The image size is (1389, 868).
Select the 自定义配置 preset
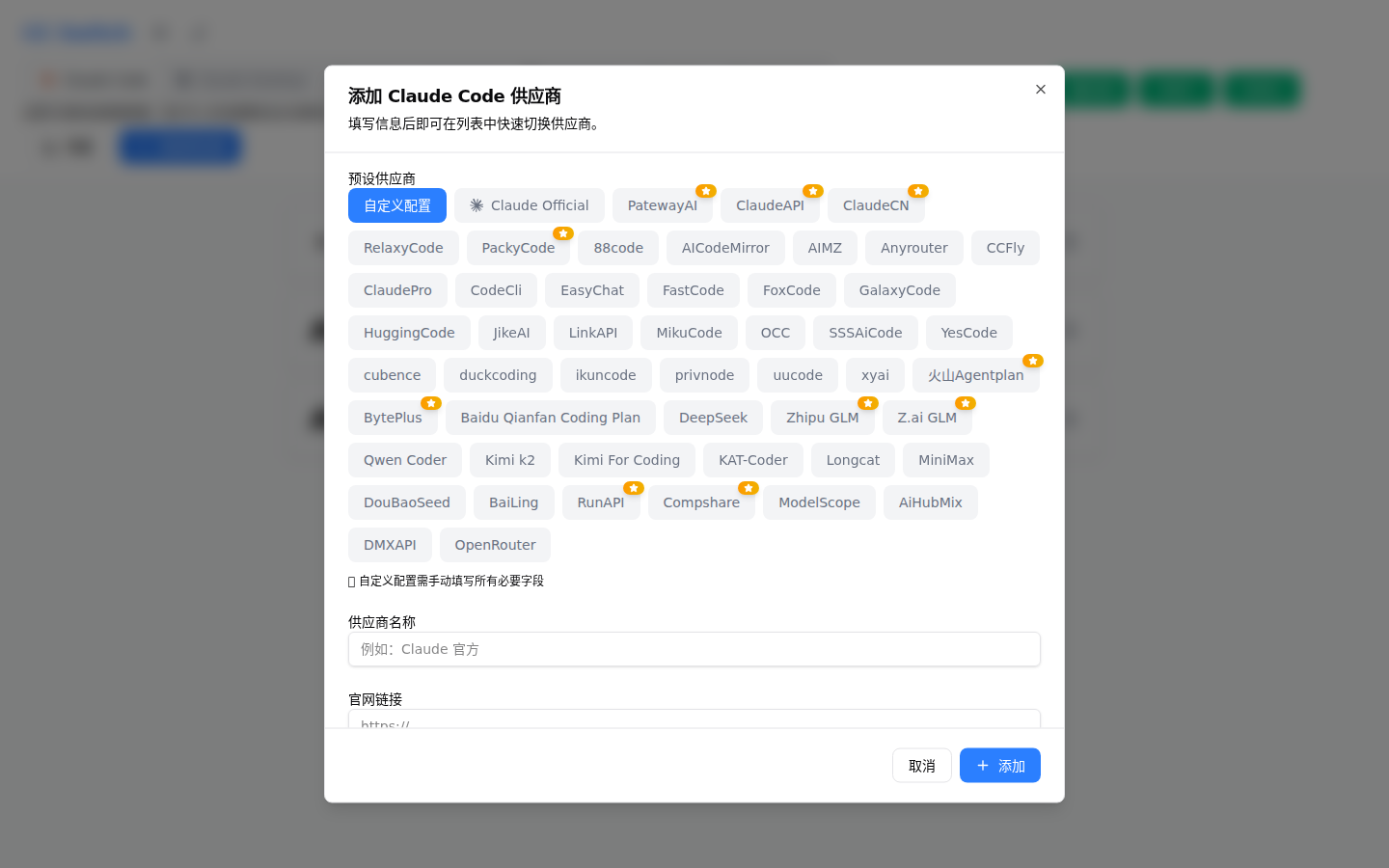point(397,205)
